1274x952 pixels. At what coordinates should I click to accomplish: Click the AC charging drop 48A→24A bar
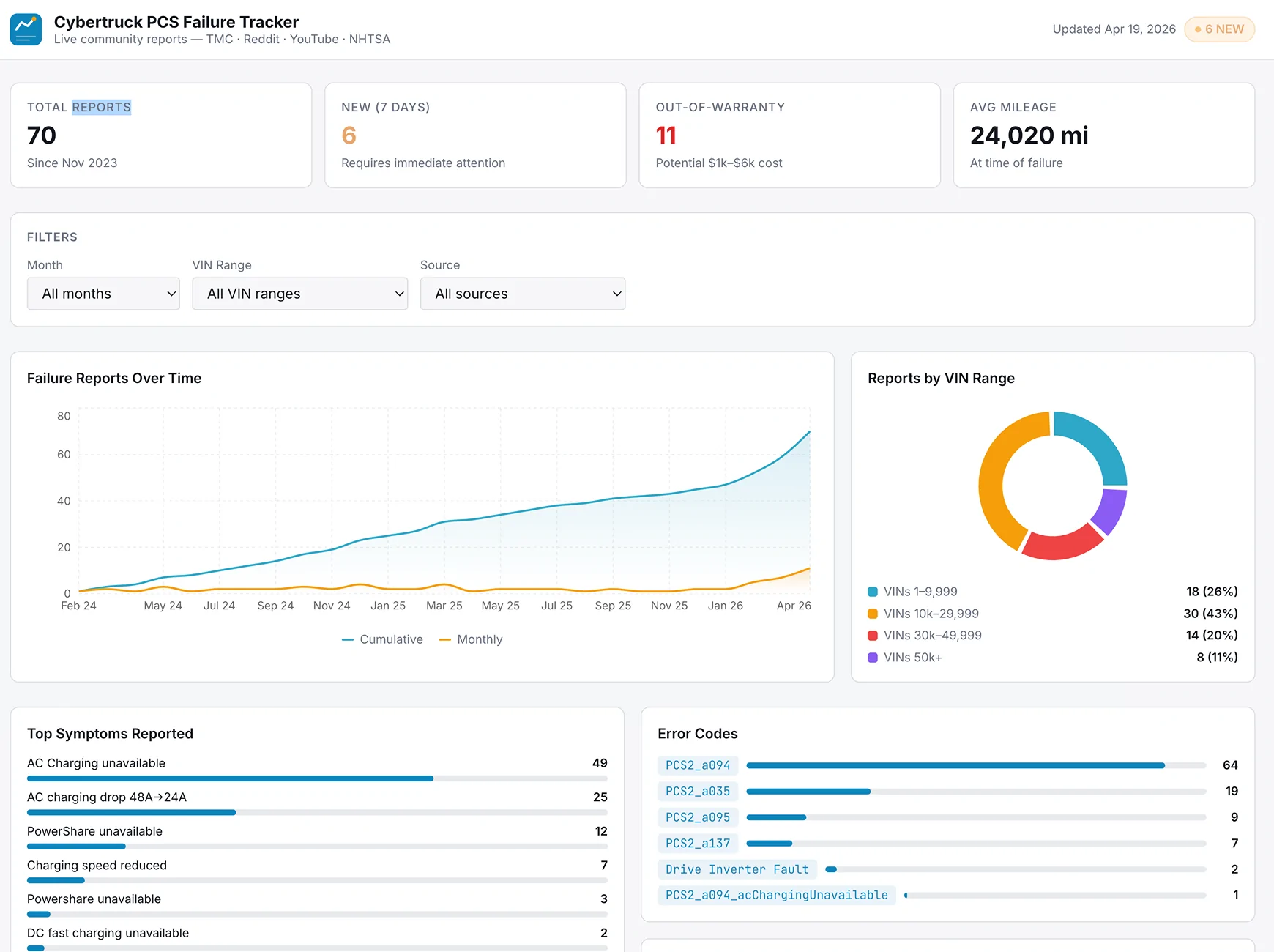[317, 812]
